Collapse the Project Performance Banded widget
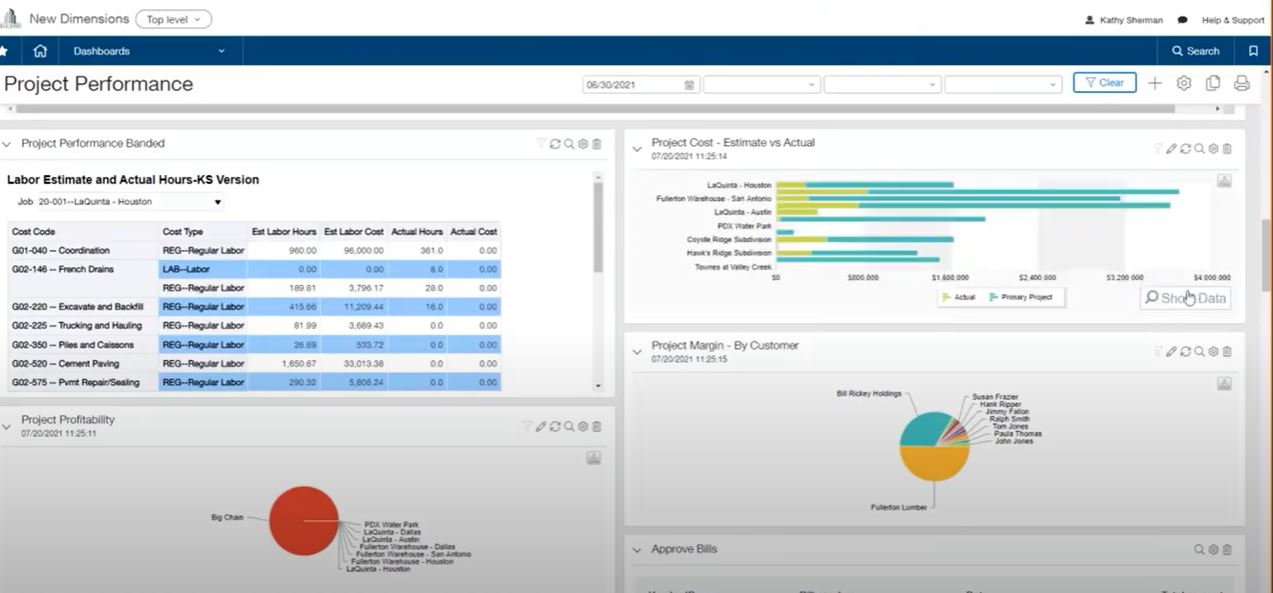The height and width of the screenshot is (593, 1273). (x=7, y=143)
